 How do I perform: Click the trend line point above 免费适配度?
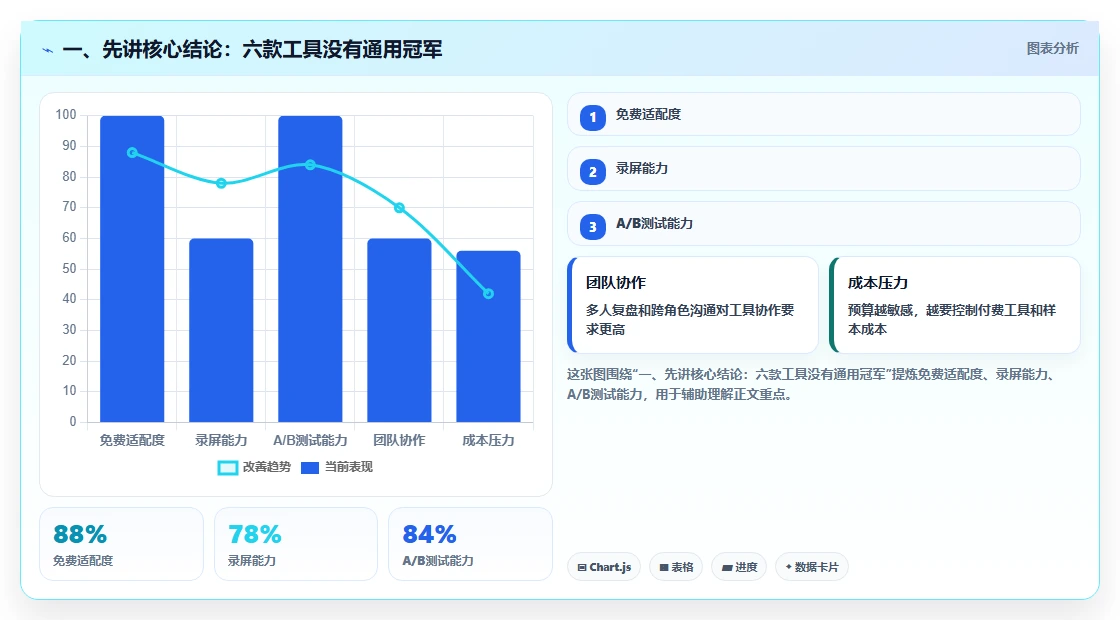[x=132, y=153]
